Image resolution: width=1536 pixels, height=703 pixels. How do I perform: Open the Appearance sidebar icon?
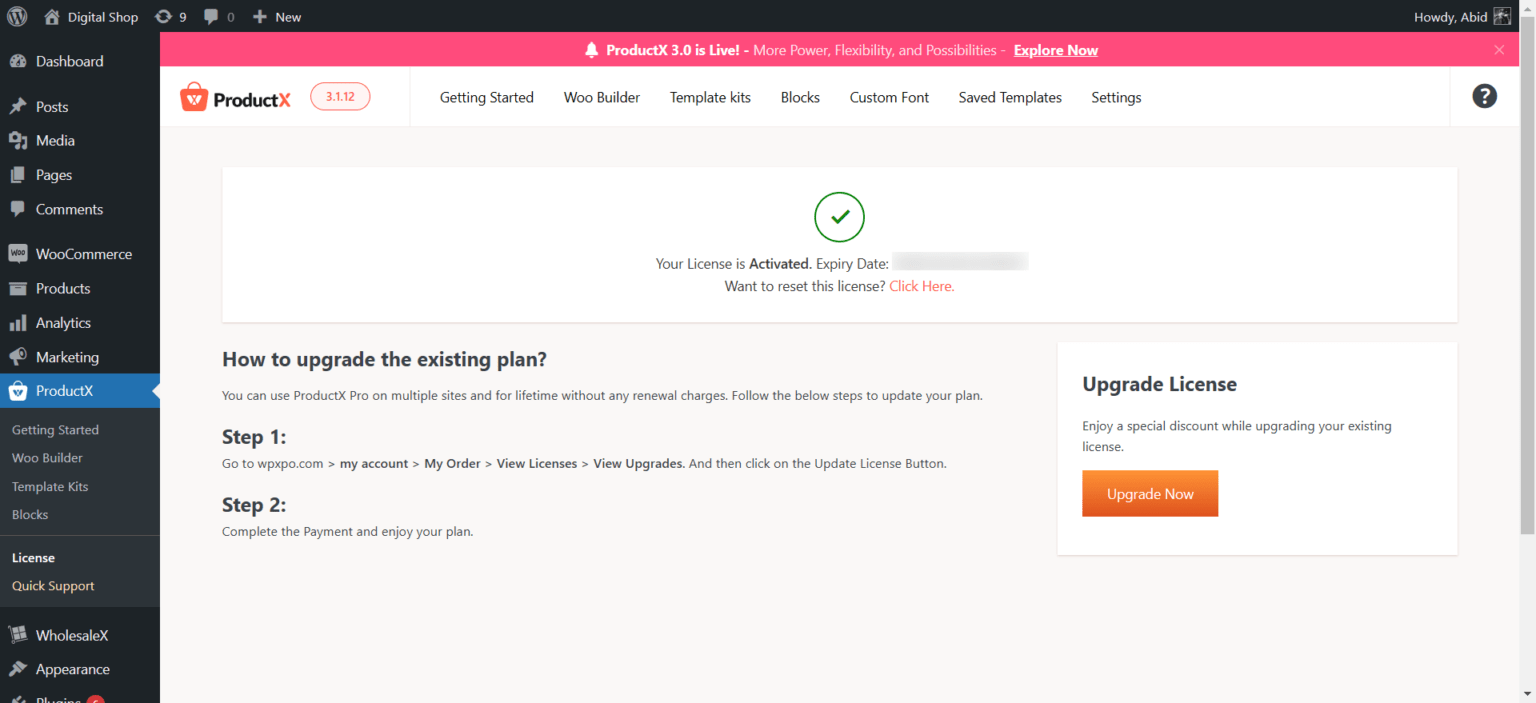20,668
